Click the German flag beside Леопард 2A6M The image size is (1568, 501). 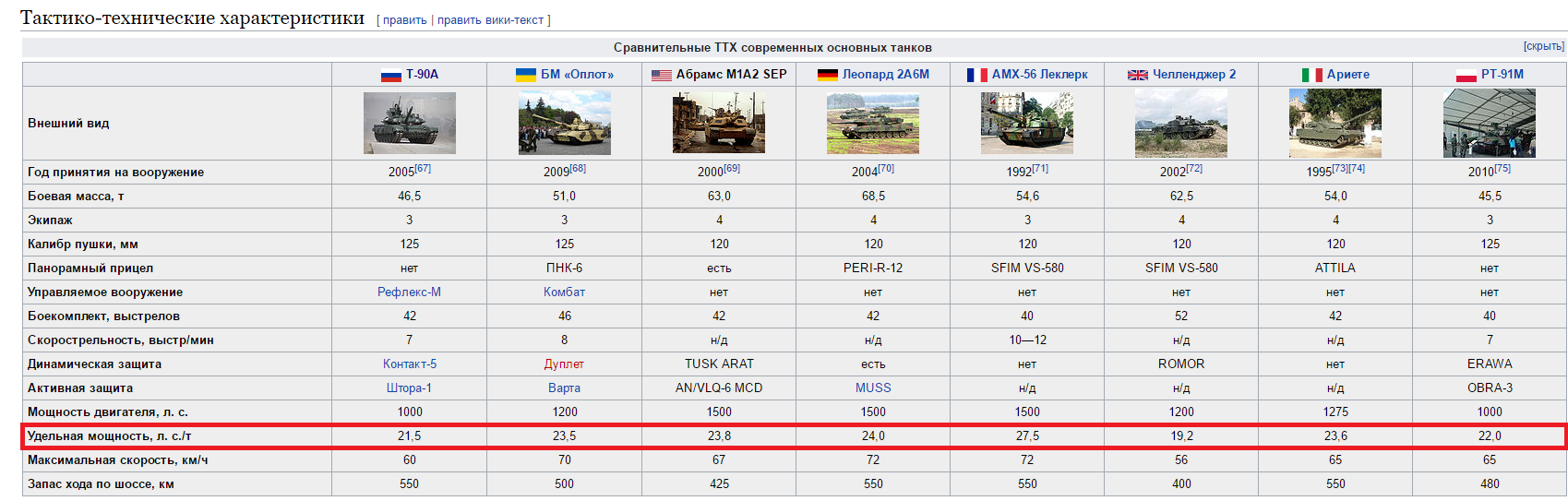coord(827,75)
